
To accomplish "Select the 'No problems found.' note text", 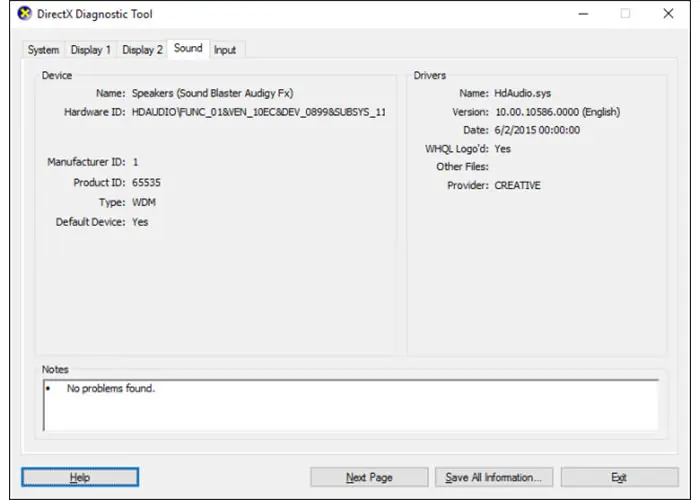I will pos(111,388).
